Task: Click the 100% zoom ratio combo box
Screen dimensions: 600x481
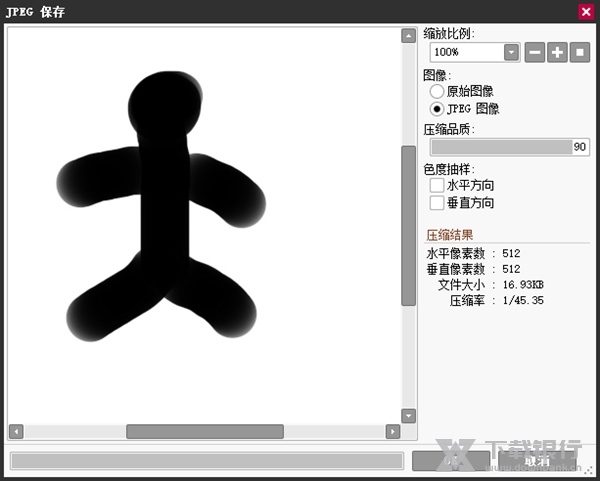Action: pos(467,52)
